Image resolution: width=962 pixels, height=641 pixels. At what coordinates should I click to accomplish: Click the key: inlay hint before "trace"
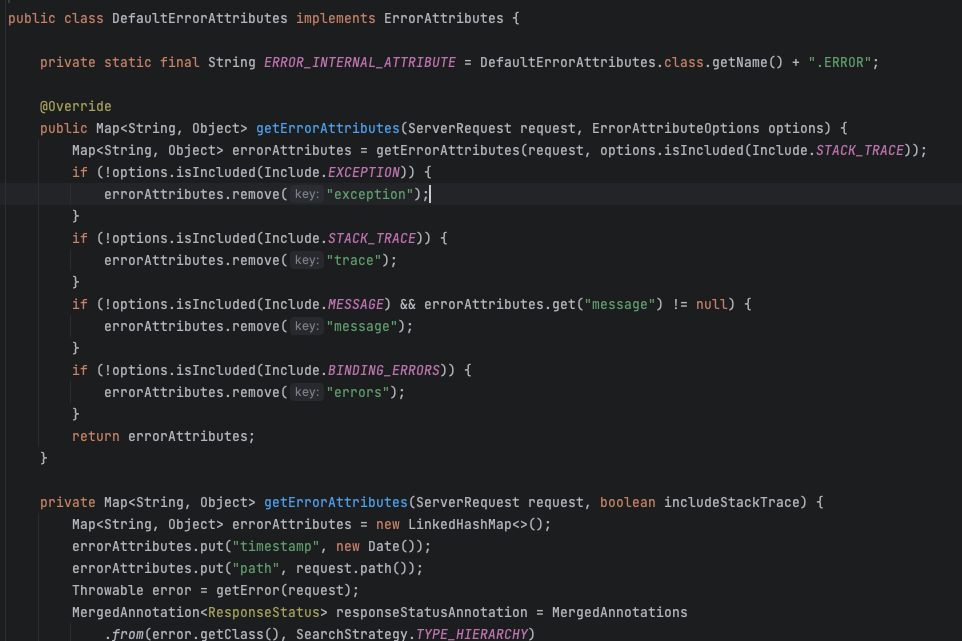click(x=307, y=261)
